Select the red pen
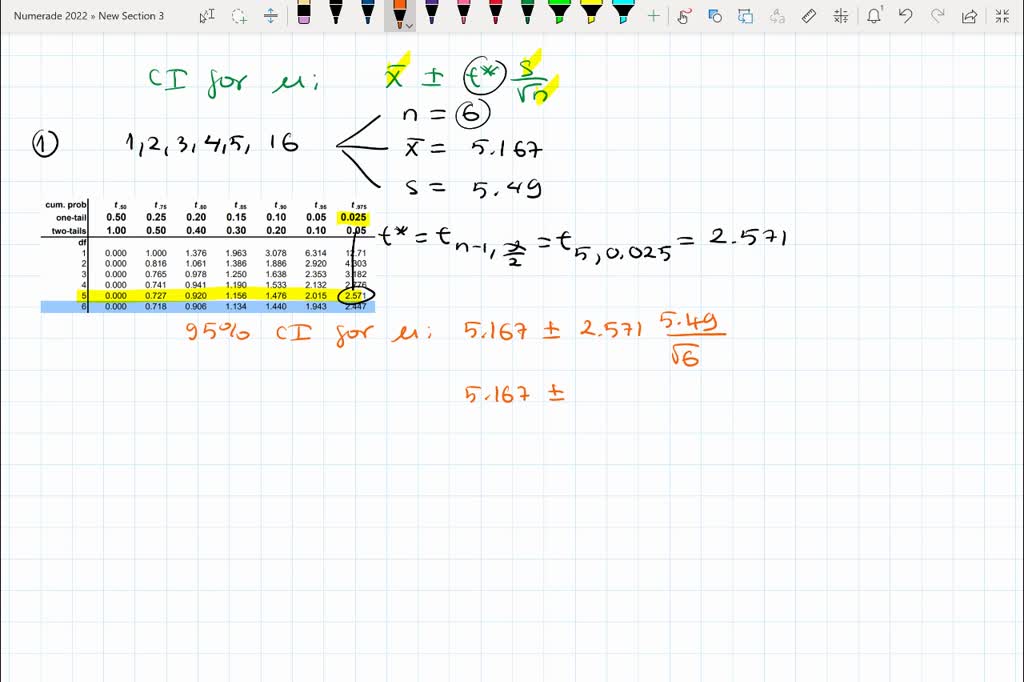Viewport: 1024px width, 682px height. (x=496, y=13)
